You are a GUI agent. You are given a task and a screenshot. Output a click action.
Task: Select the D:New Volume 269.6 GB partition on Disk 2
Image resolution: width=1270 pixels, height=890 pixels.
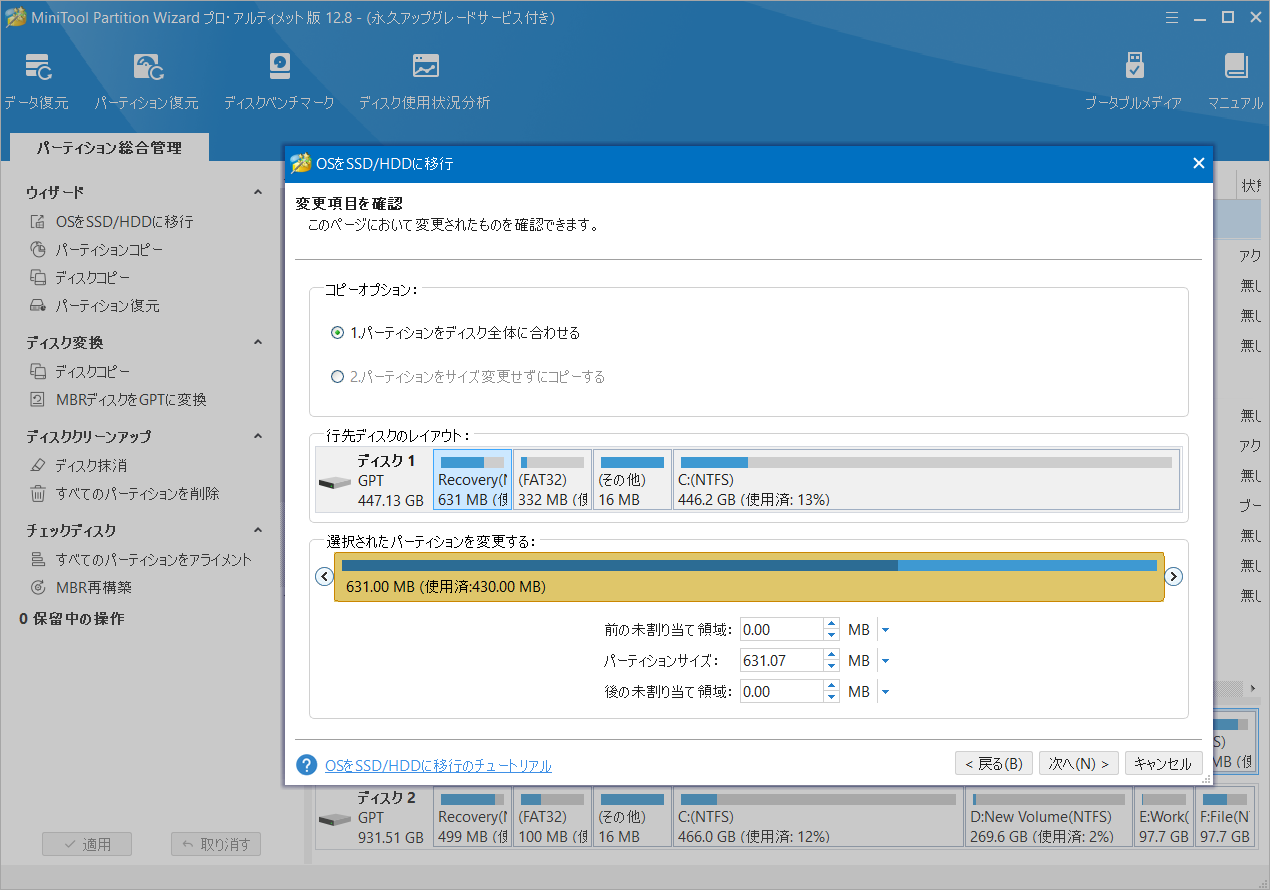pyautogui.click(x=1049, y=817)
